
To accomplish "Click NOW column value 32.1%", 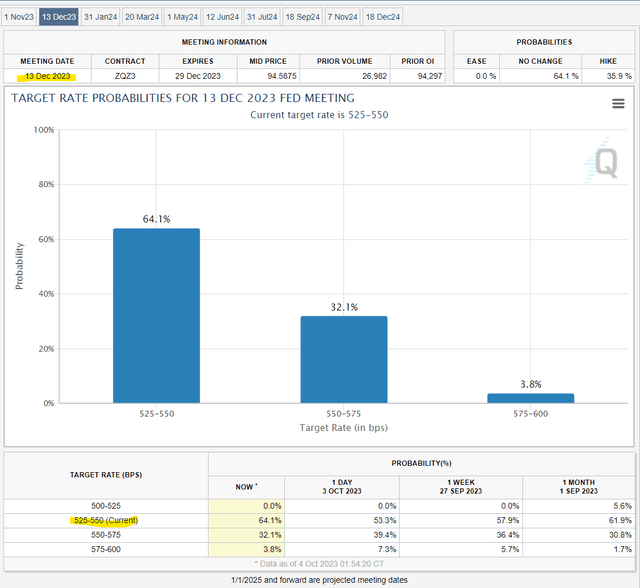I will [270, 535].
